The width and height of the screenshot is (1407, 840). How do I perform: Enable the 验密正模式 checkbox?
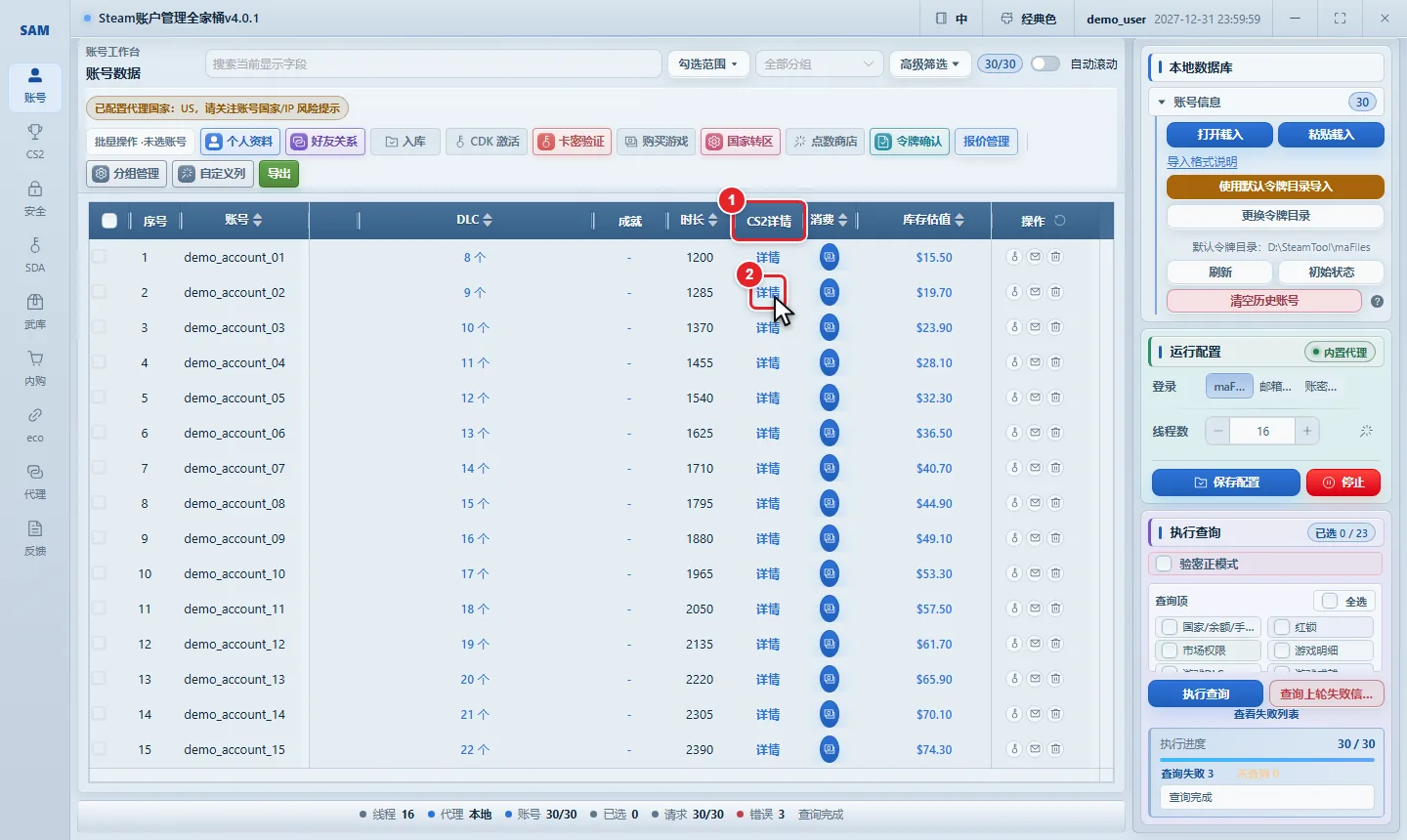pyautogui.click(x=1164, y=564)
